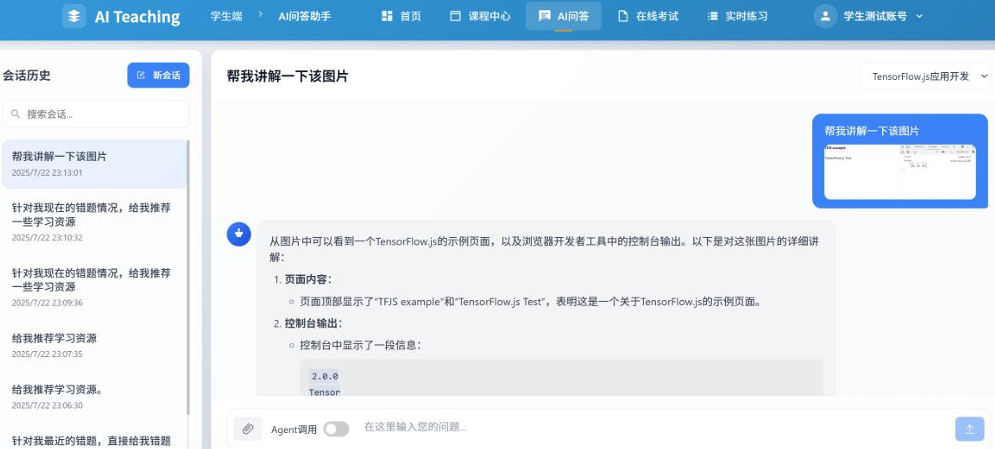The width and height of the screenshot is (995, 449).
Task: Click the 实时练习 list icon
Action: (713, 16)
